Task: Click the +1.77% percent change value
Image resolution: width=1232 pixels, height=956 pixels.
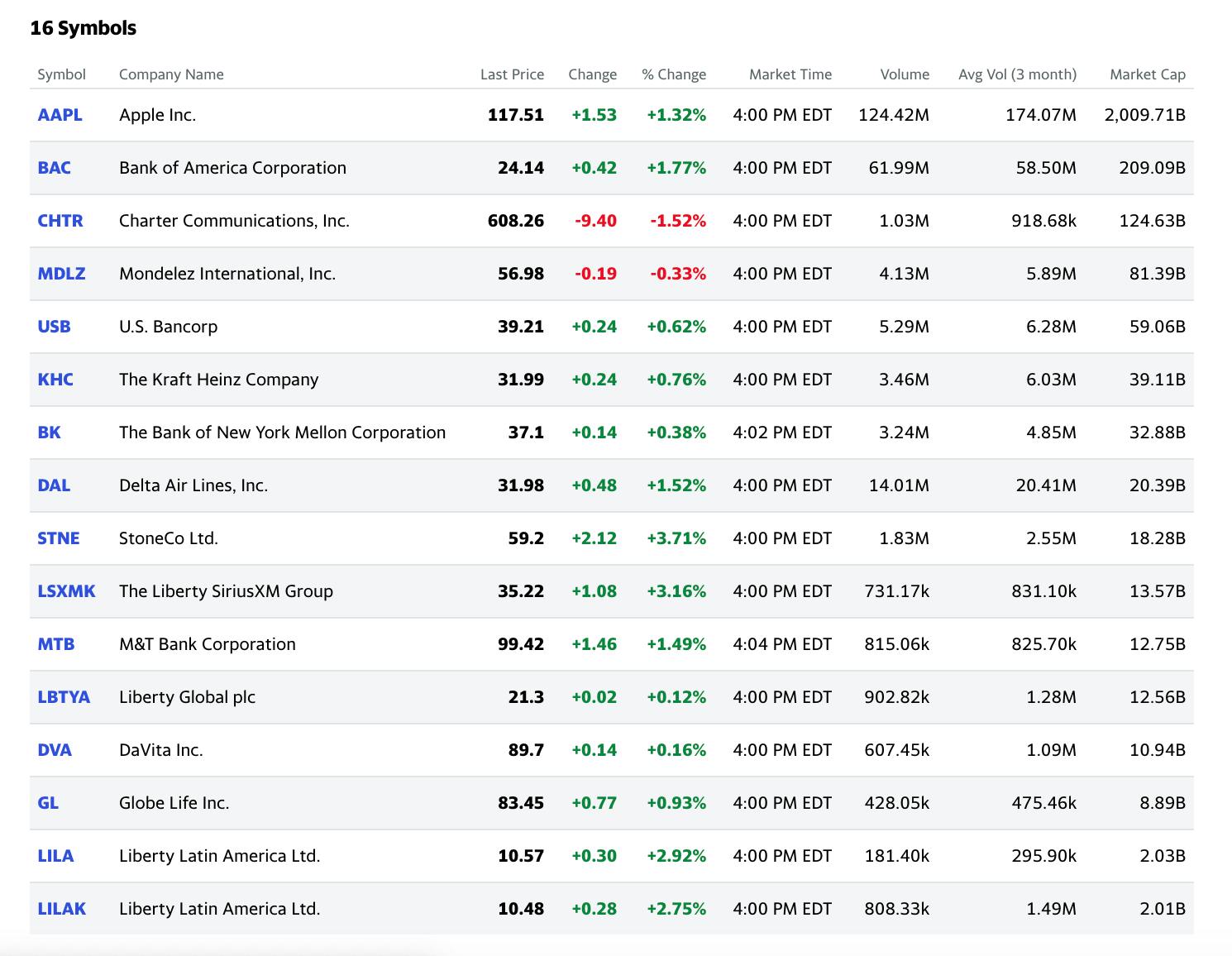Action: point(676,168)
